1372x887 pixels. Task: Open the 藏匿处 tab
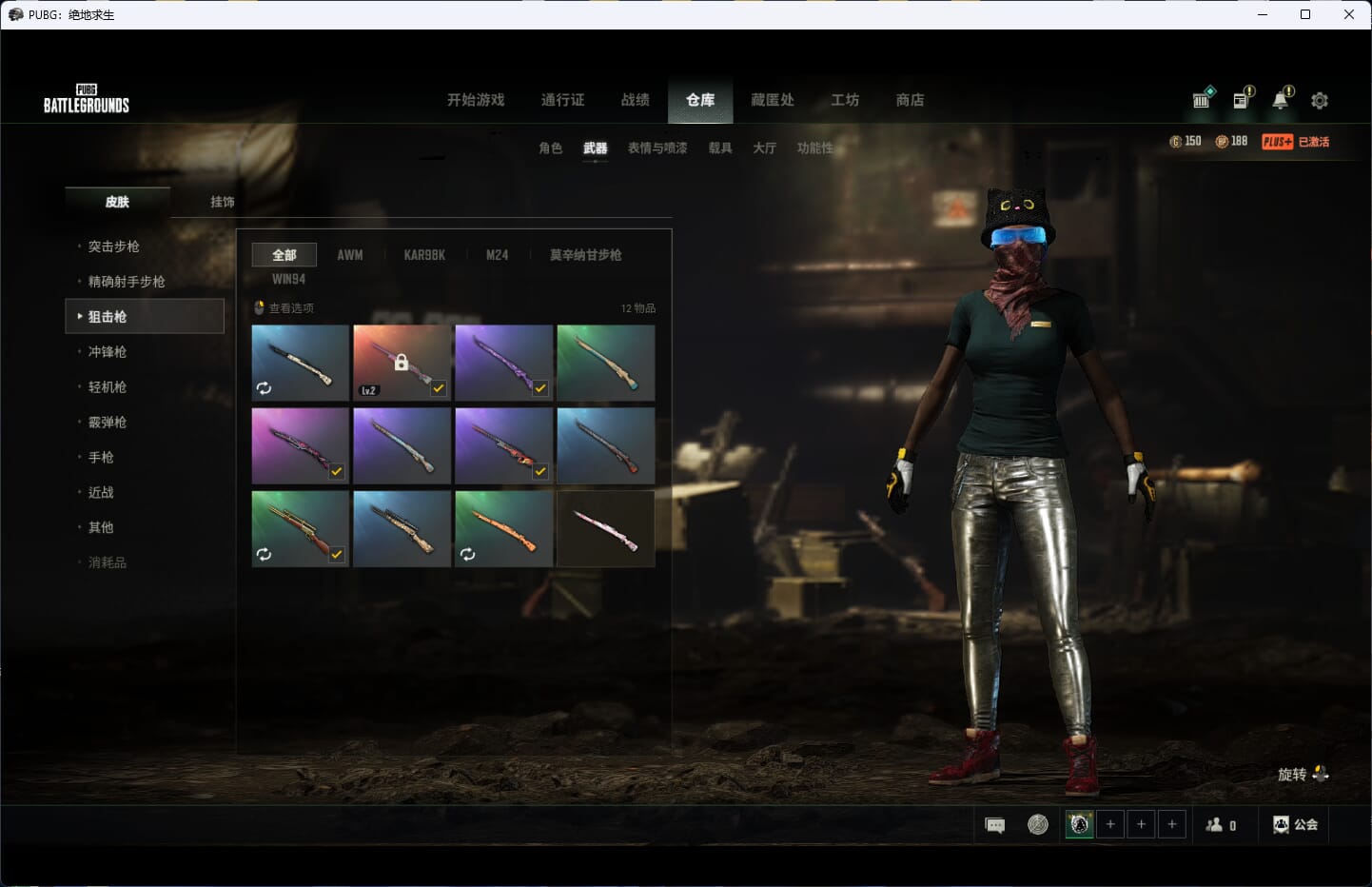coord(773,100)
